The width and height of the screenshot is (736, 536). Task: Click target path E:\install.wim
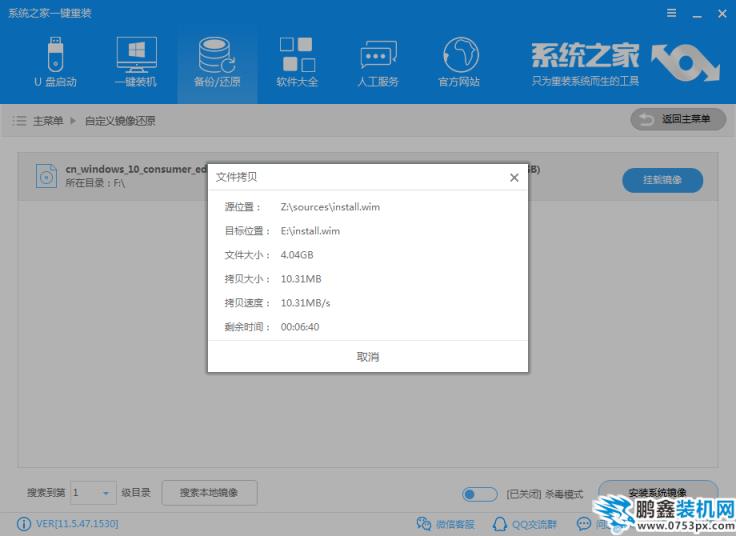[x=310, y=231]
